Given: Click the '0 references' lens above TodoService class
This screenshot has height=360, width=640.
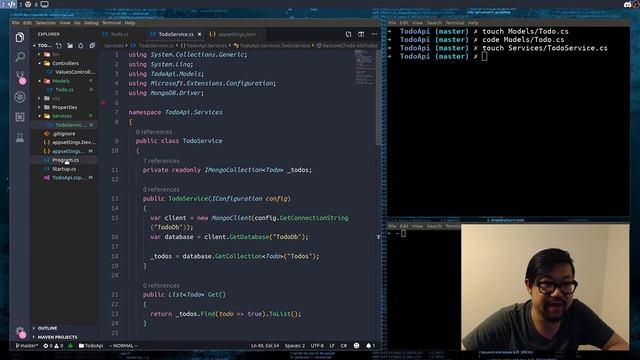Looking at the screenshot, I should (x=154, y=132).
